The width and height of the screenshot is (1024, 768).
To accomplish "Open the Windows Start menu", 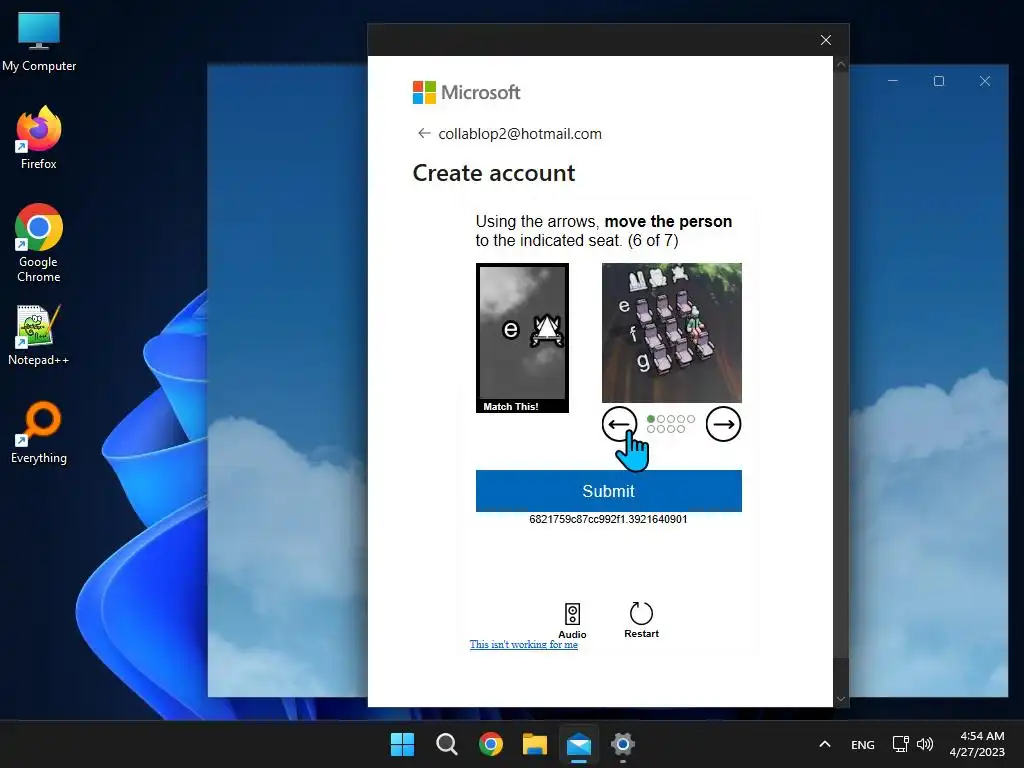I will 402,744.
